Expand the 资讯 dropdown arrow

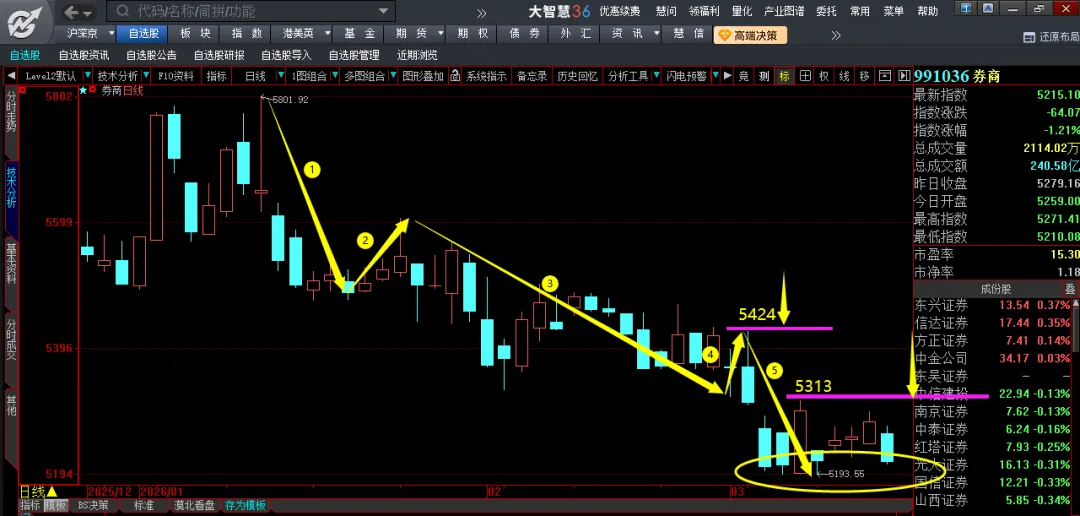click(656, 33)
